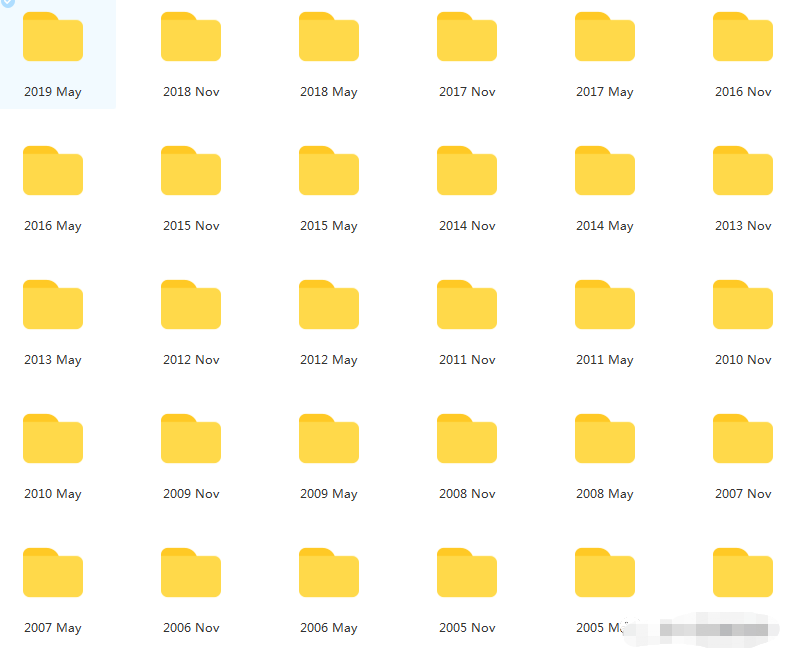Click the 2006 Nov folder name text
796x665 pixels.
pos(191,628)
